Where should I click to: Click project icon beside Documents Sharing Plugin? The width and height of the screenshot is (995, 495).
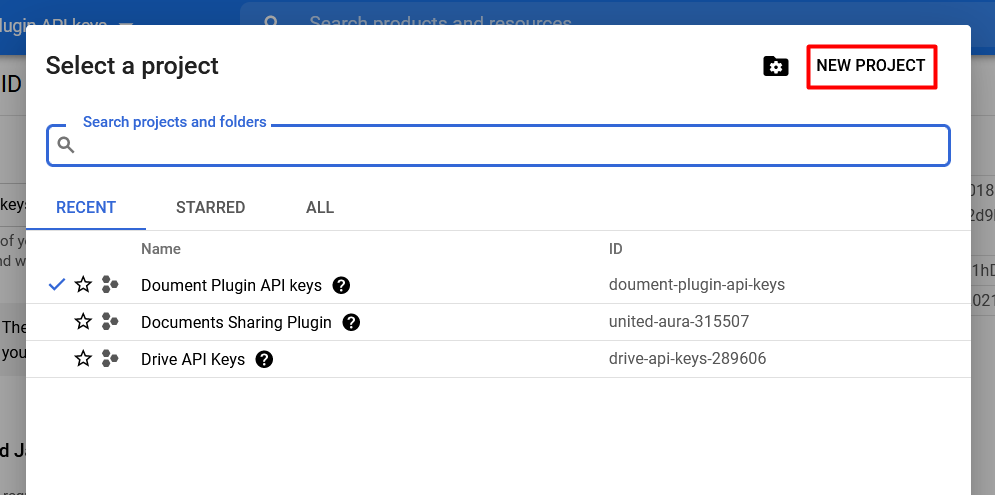click(x=110, y=322)
